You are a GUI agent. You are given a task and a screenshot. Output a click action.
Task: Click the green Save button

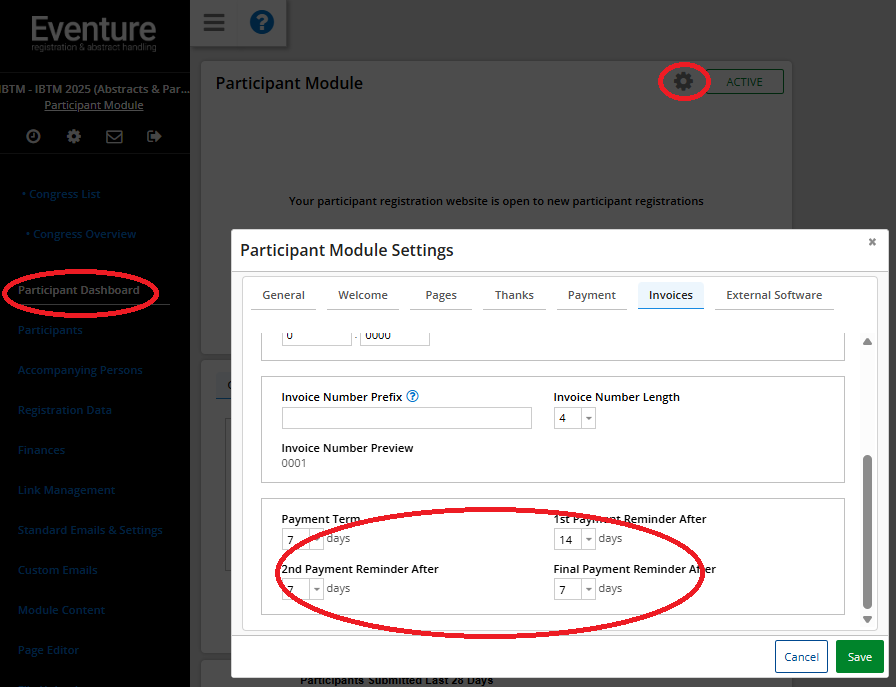(x=859, y=657)
